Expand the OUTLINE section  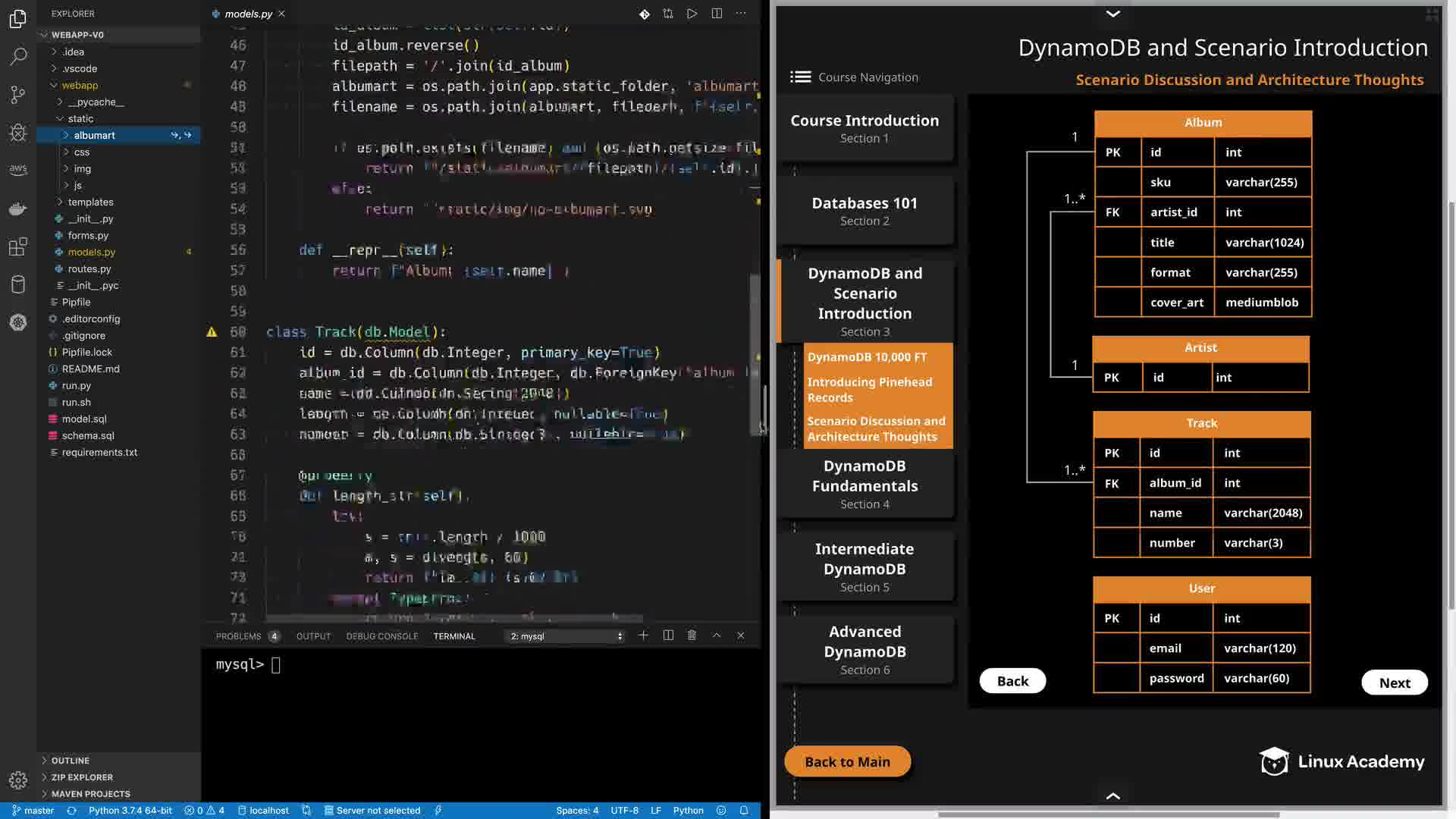point(71,761)
